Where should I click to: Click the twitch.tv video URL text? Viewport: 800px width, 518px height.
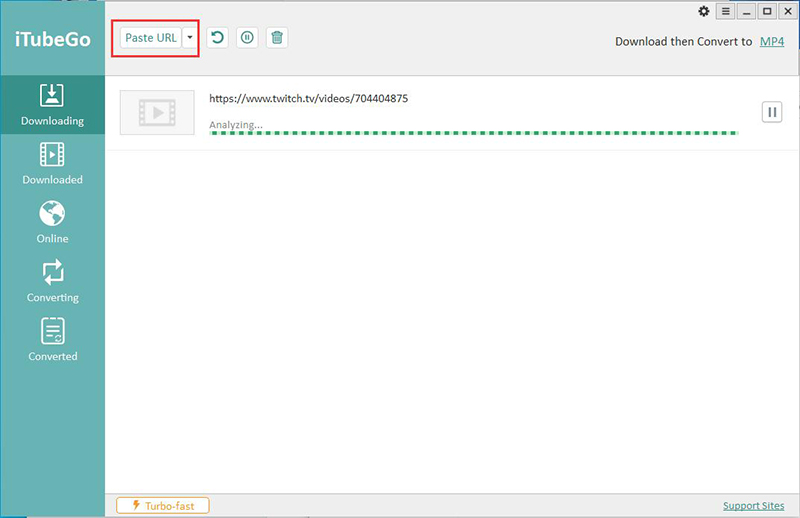pos(309,98)
